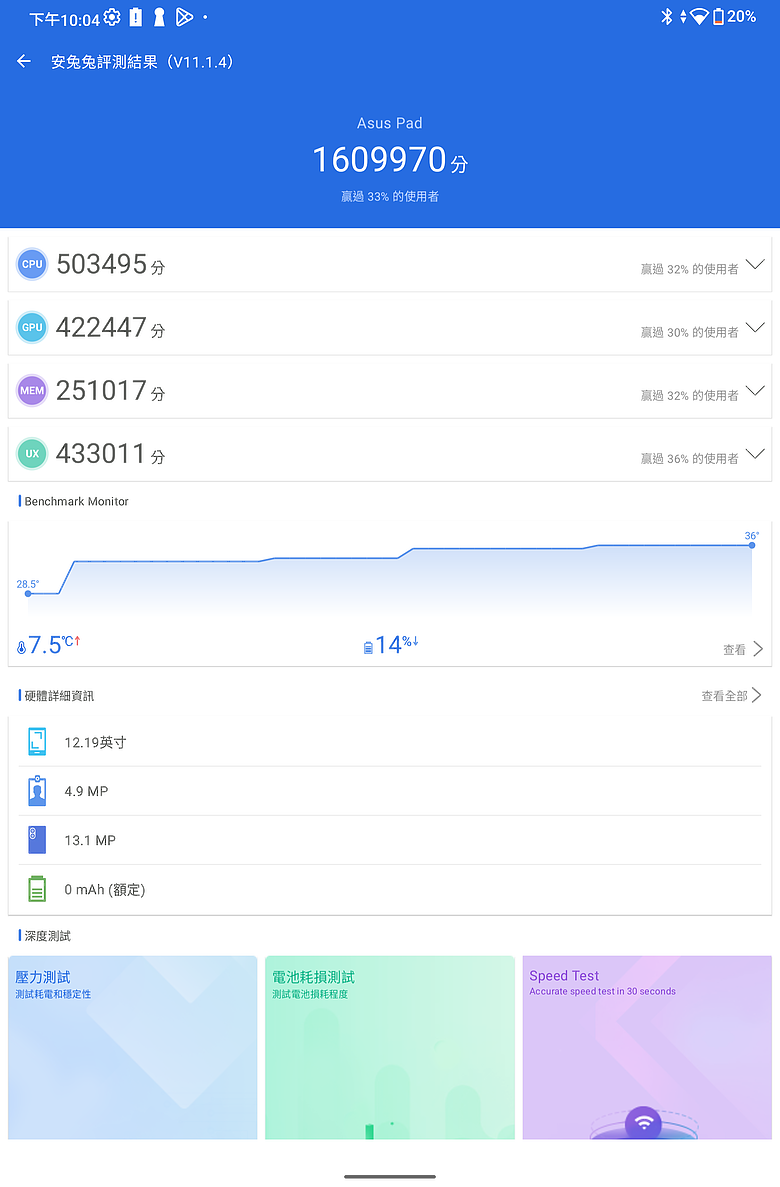
Task: Click the 12.19英寸 screen size row
Action: coord(390,742)
